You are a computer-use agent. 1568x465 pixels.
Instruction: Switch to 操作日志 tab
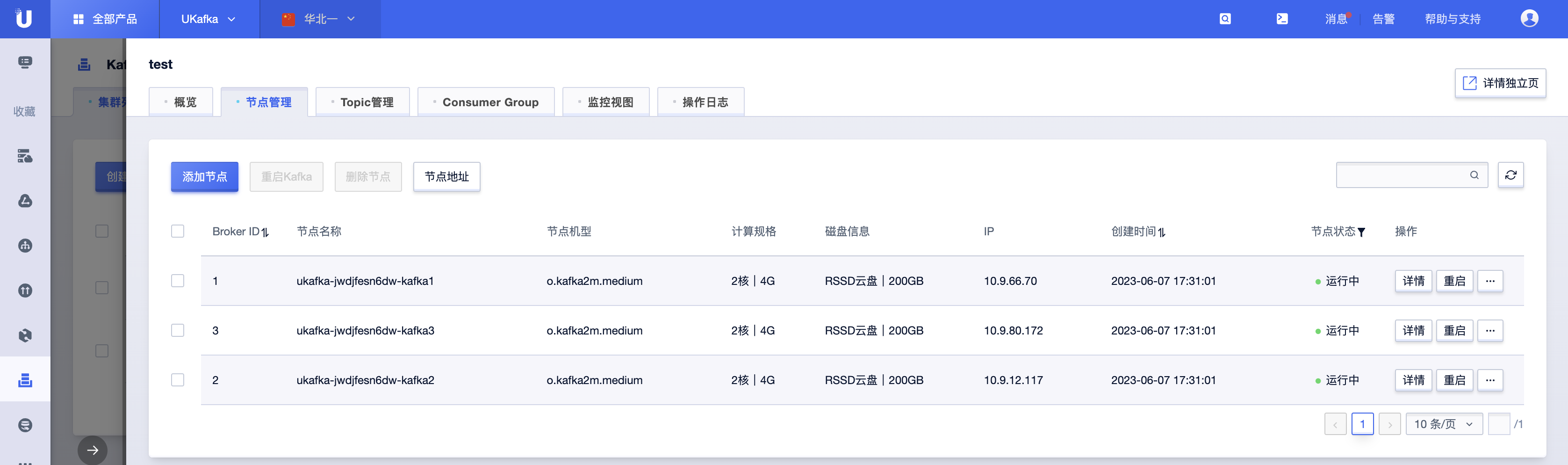[701, 102]
